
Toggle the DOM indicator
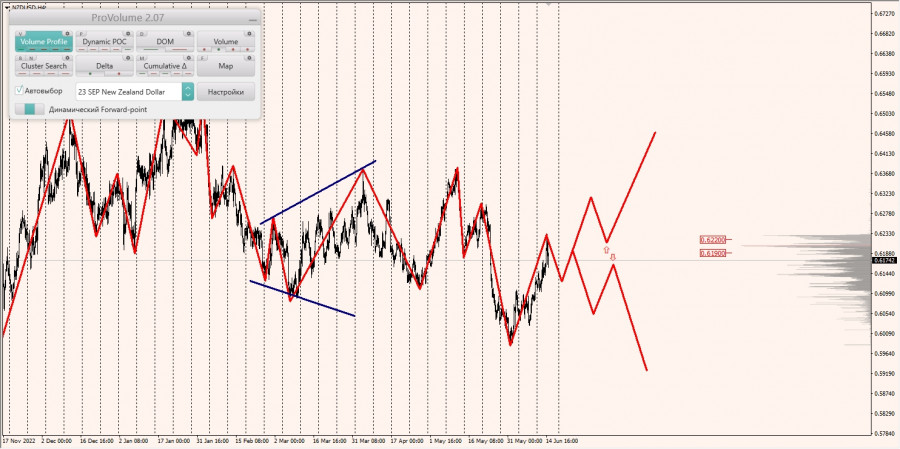(x=165, y=42)
